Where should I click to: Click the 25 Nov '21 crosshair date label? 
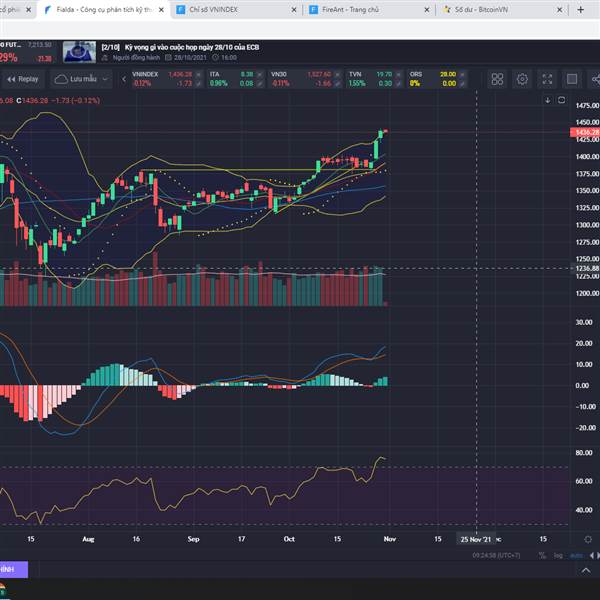pos(476,539)
